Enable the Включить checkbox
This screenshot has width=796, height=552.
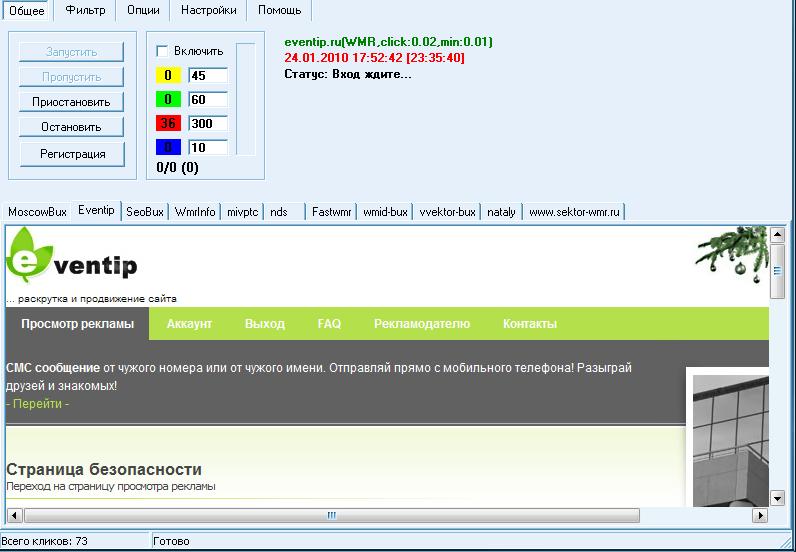[x=162, y=51]
